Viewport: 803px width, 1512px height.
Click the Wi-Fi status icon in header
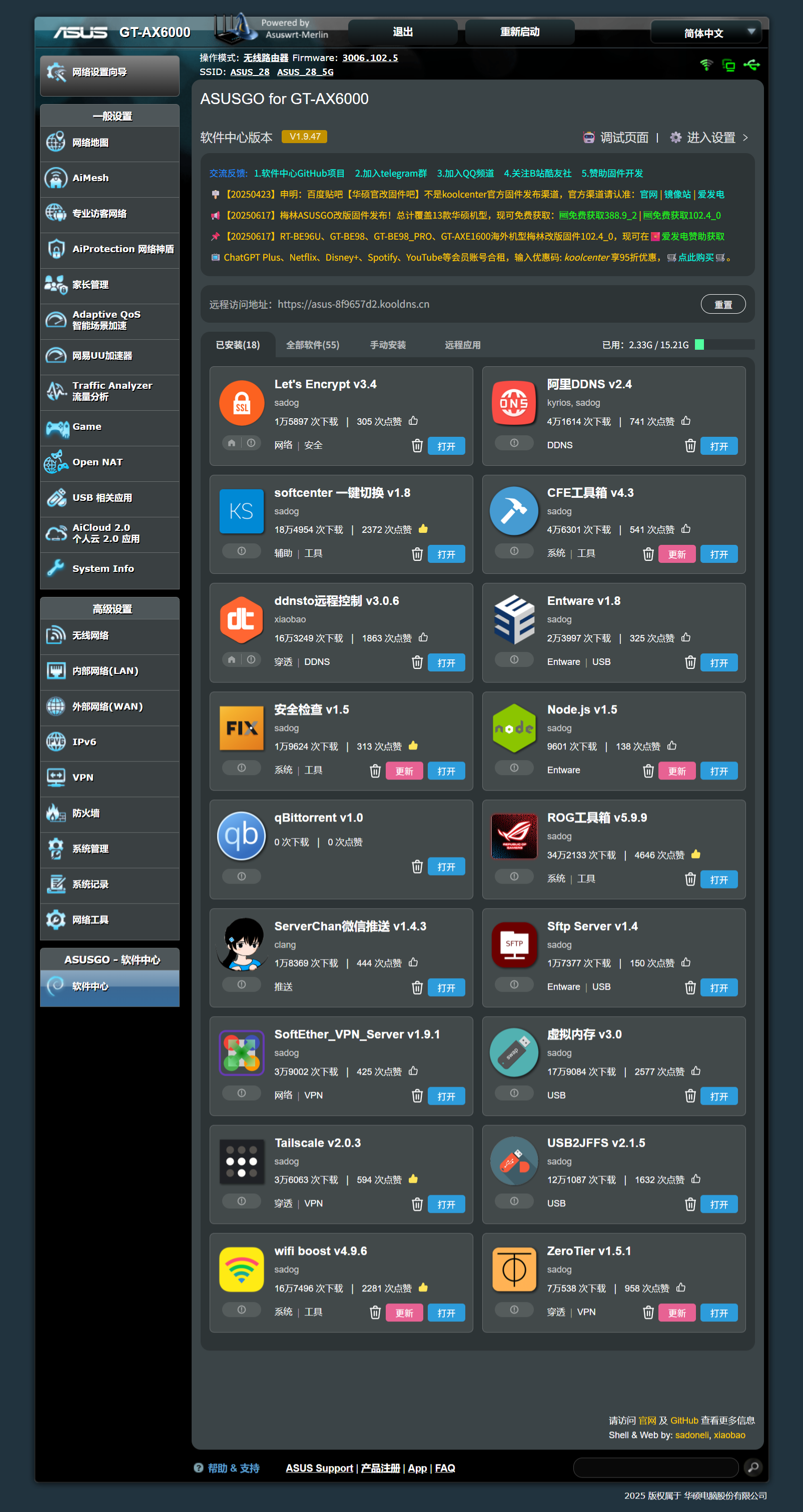(x=706, y=65)
